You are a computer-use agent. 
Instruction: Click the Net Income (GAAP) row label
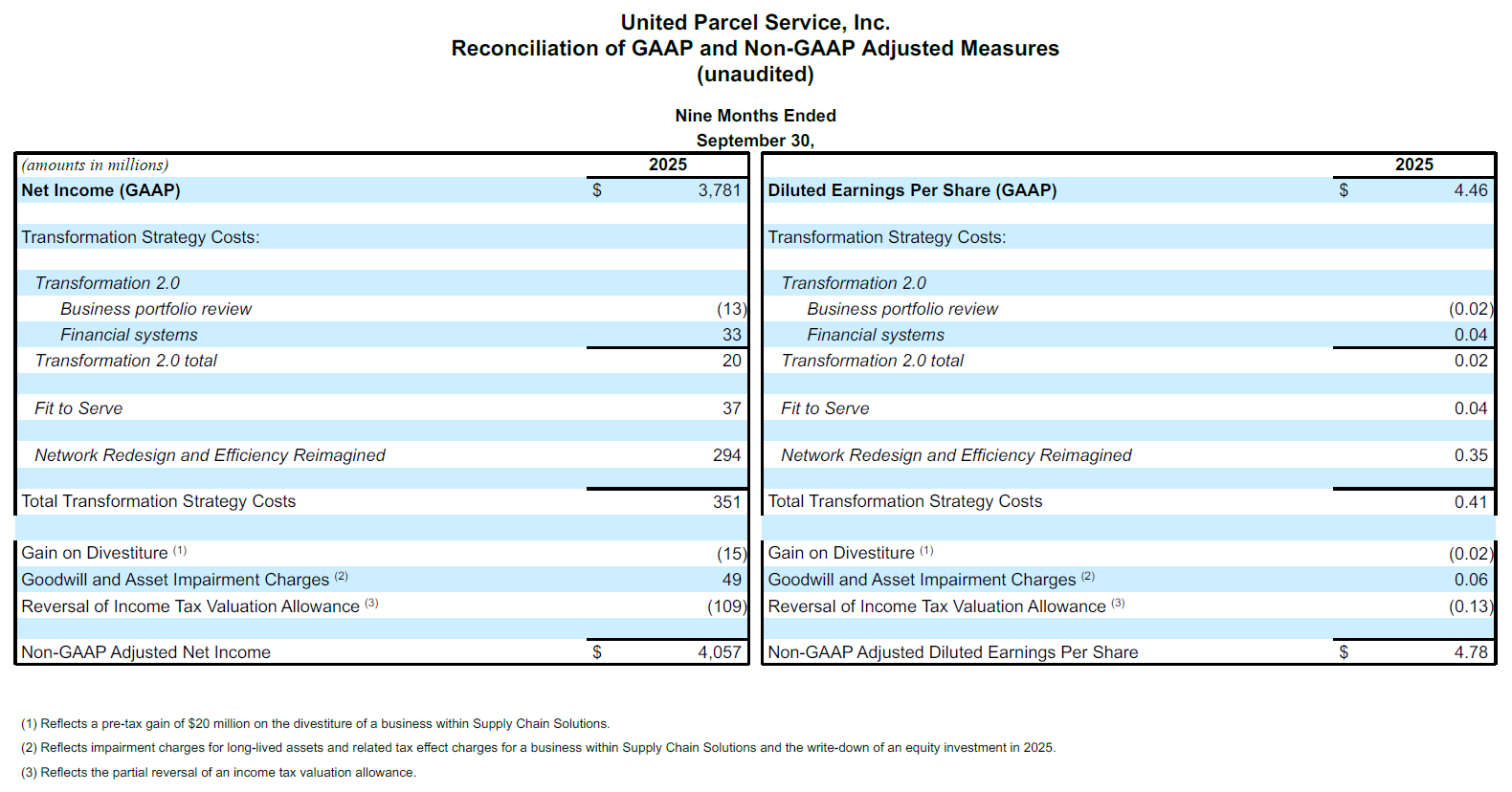(100, 190)
